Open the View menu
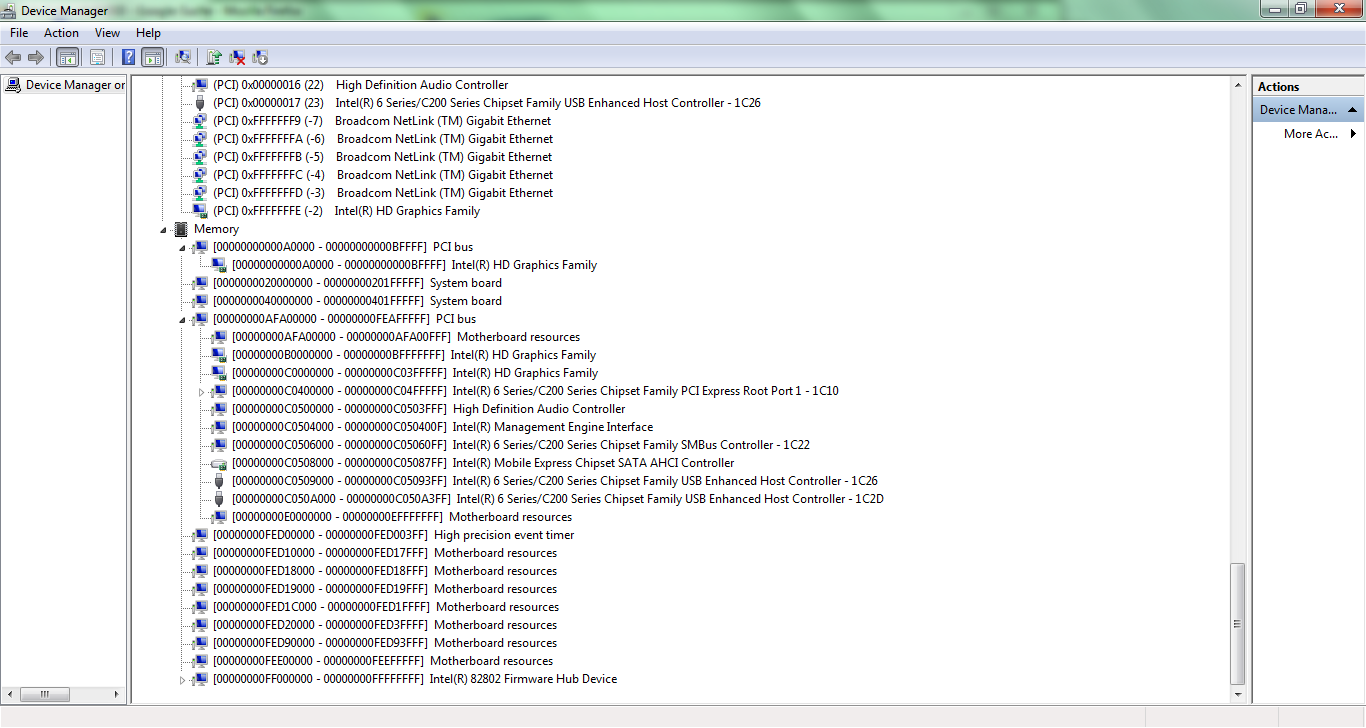 tap(107, 33)
